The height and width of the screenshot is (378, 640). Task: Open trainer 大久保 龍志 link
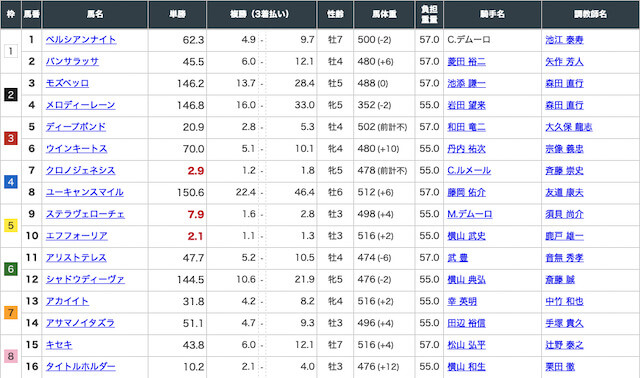click(x=569, y=127)
